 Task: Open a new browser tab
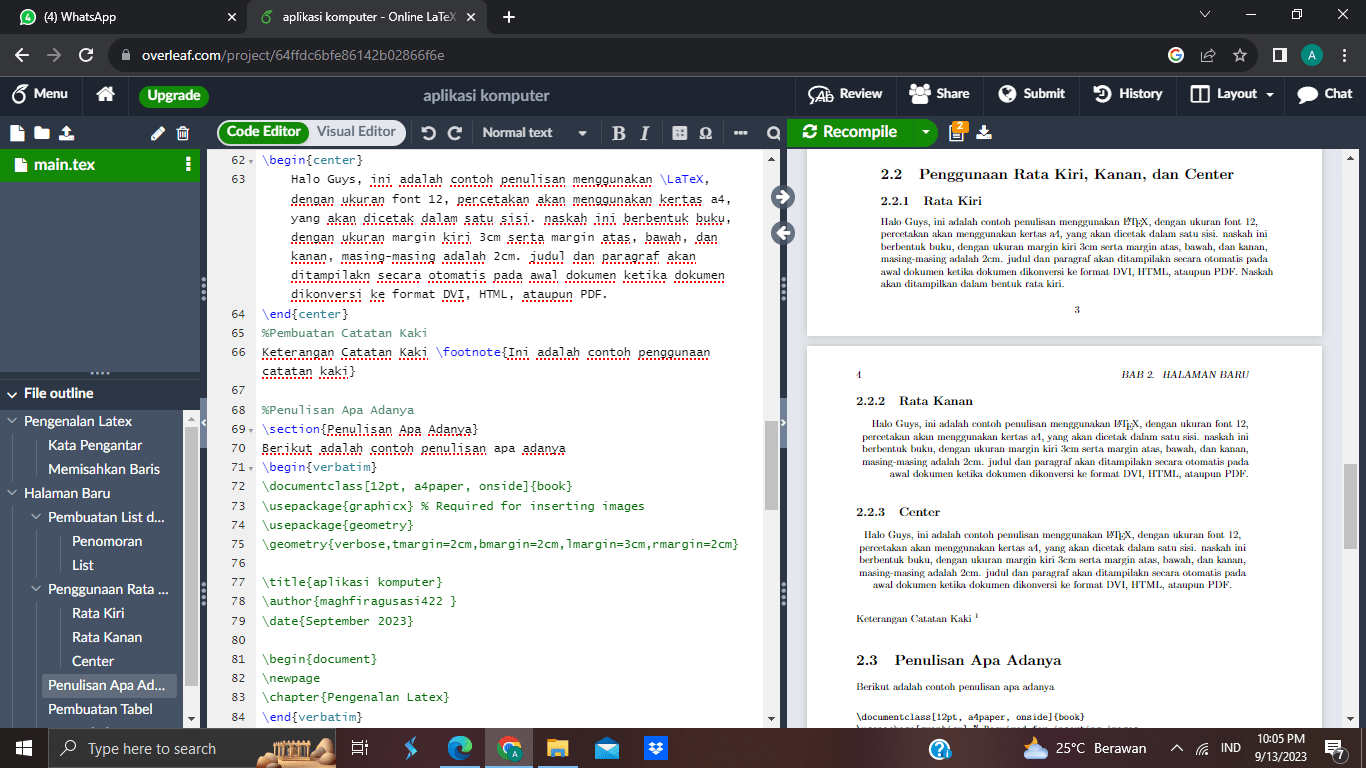pyautogui.click(x=509, y=17)
